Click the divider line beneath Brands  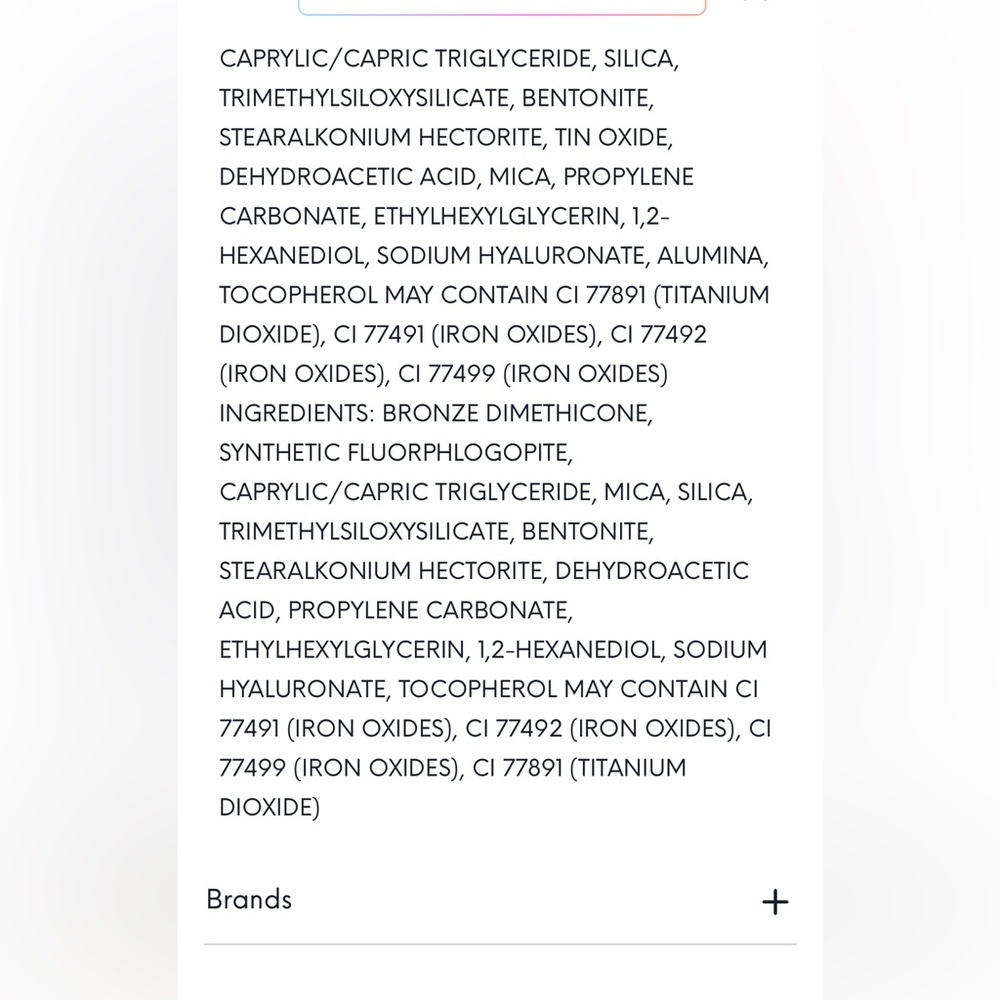(x=501, y=944)
